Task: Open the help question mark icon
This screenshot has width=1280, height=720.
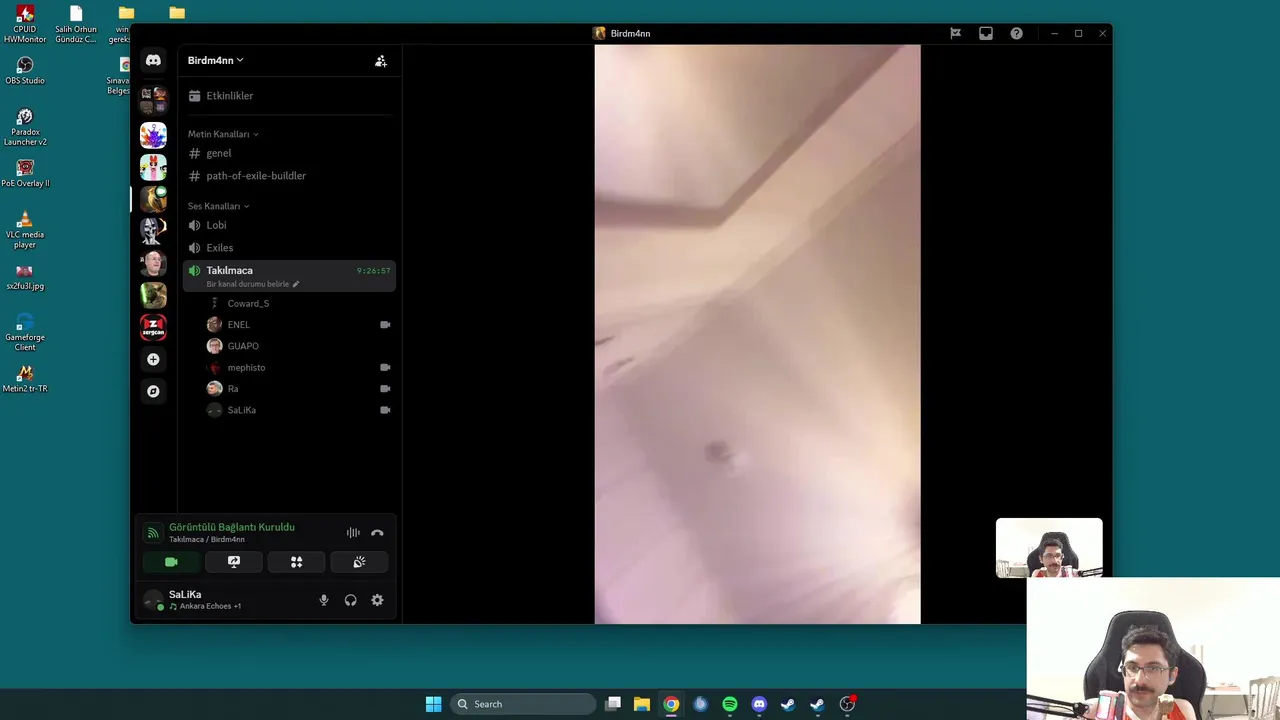Action: tap(1016, 33)
